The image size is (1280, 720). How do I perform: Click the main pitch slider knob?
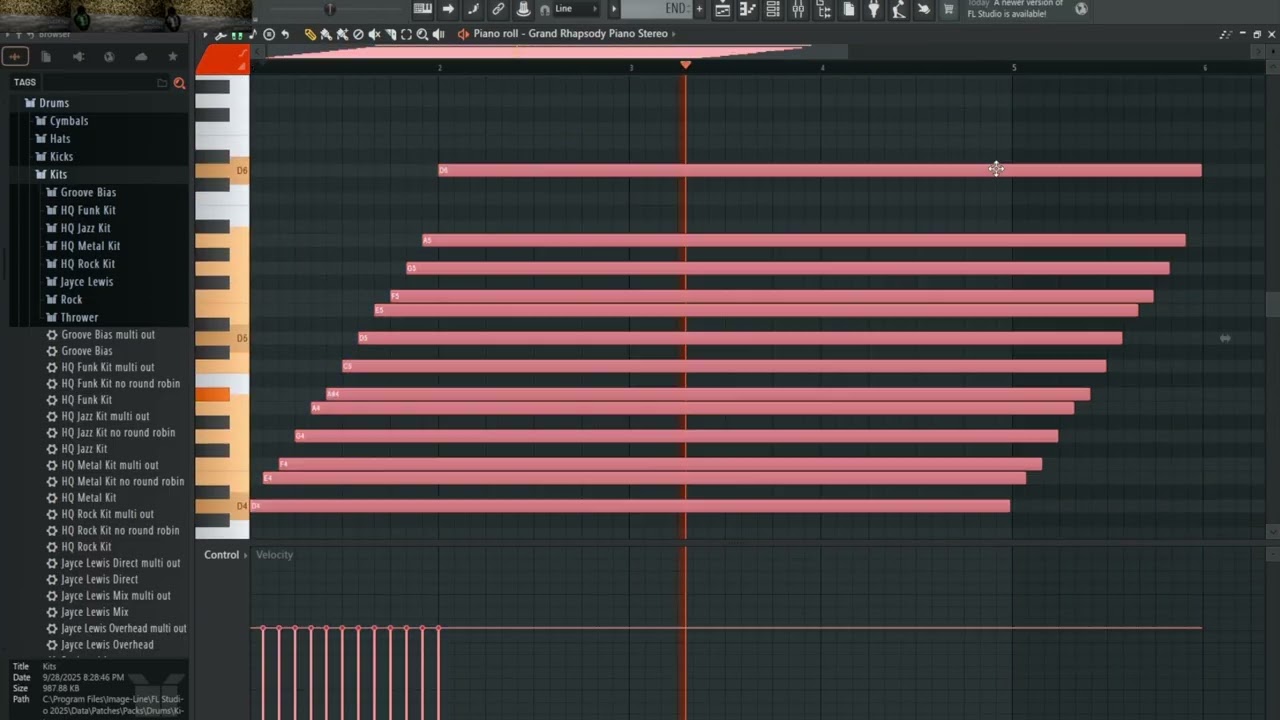tap(330, 10)
